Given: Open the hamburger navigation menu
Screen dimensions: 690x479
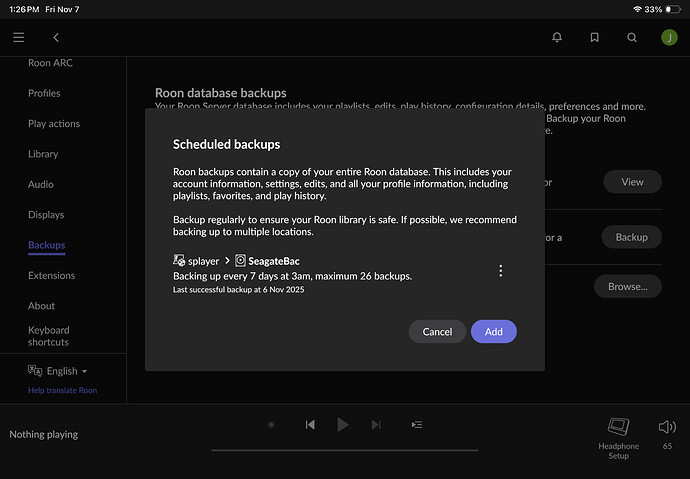Looking at the screenshot, I should (19, 37).
